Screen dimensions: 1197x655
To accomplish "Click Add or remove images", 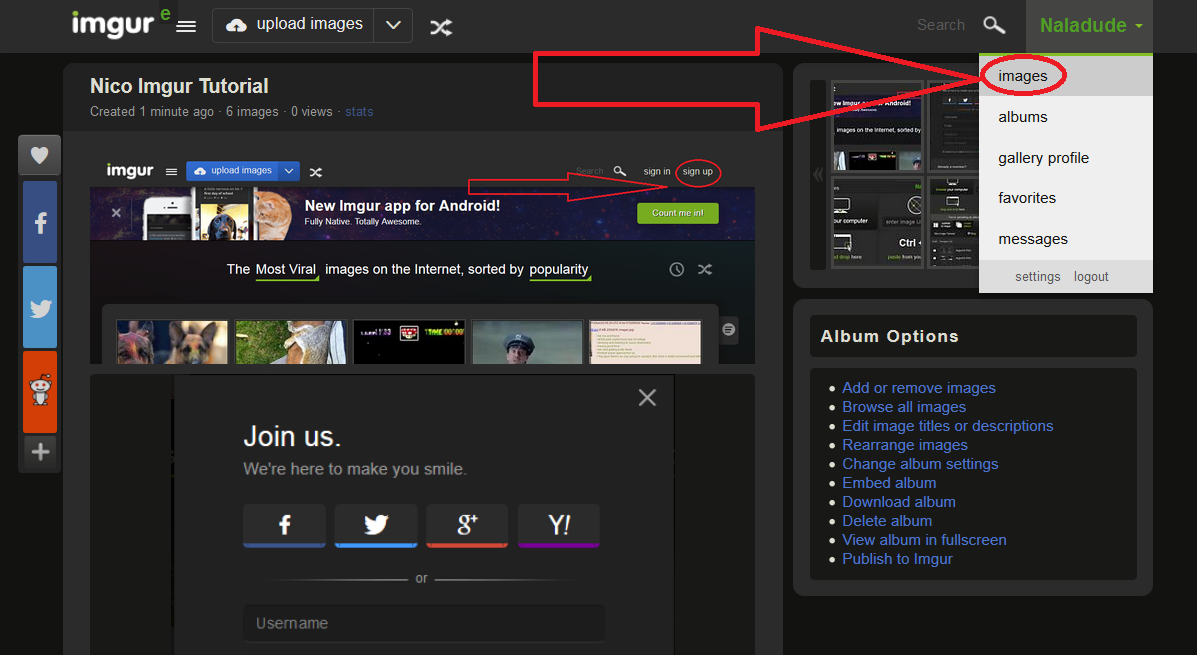I will pos(918,388).
